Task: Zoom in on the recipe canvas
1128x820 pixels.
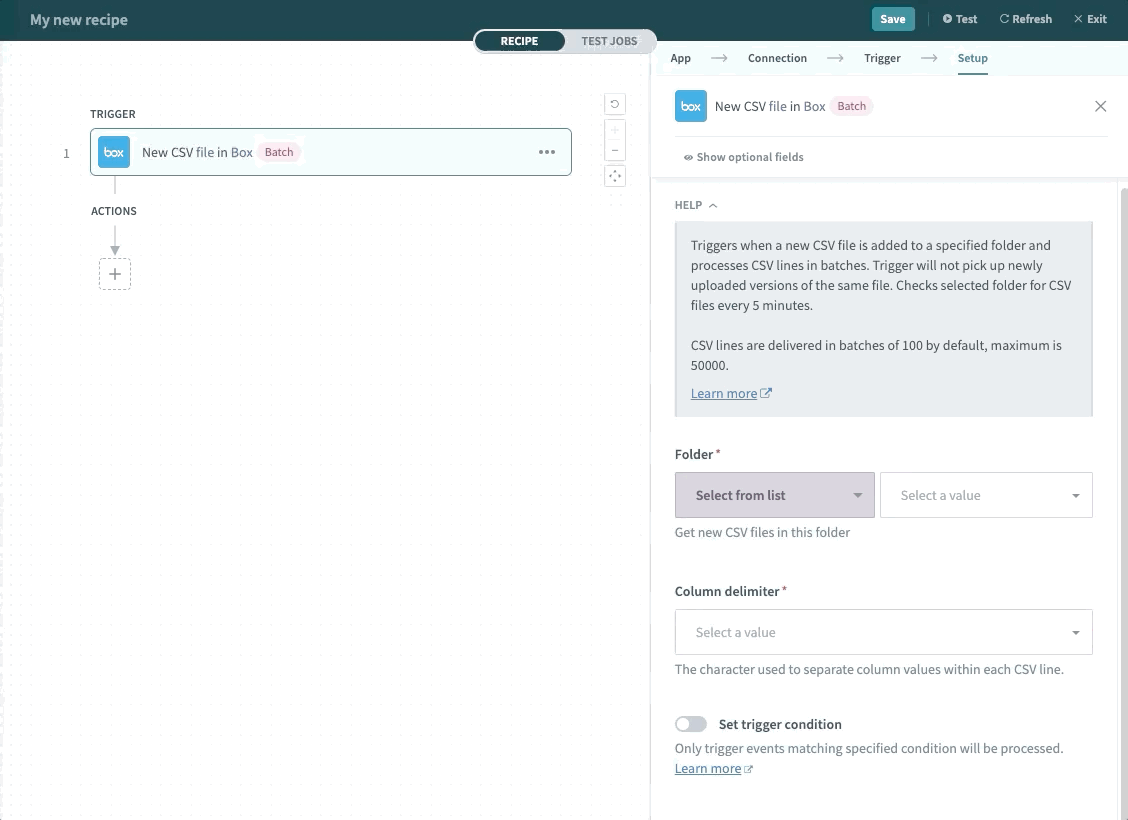Action: pyautogui.click(x=614, y=130)
